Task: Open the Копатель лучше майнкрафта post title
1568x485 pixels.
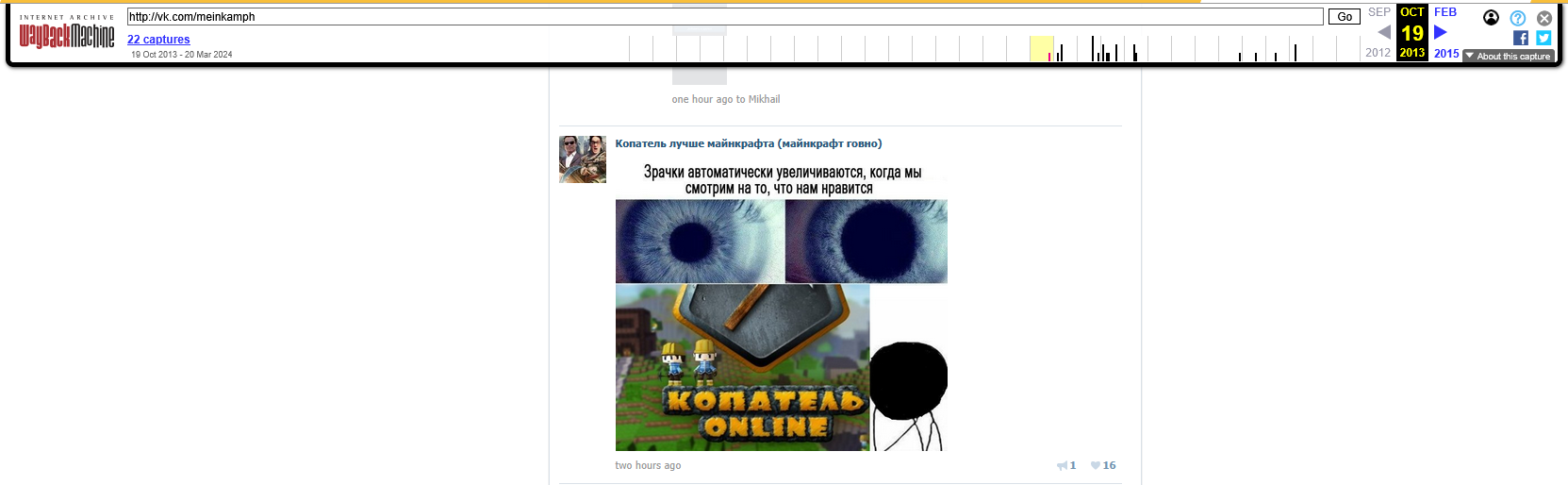Action: (749, 143)
